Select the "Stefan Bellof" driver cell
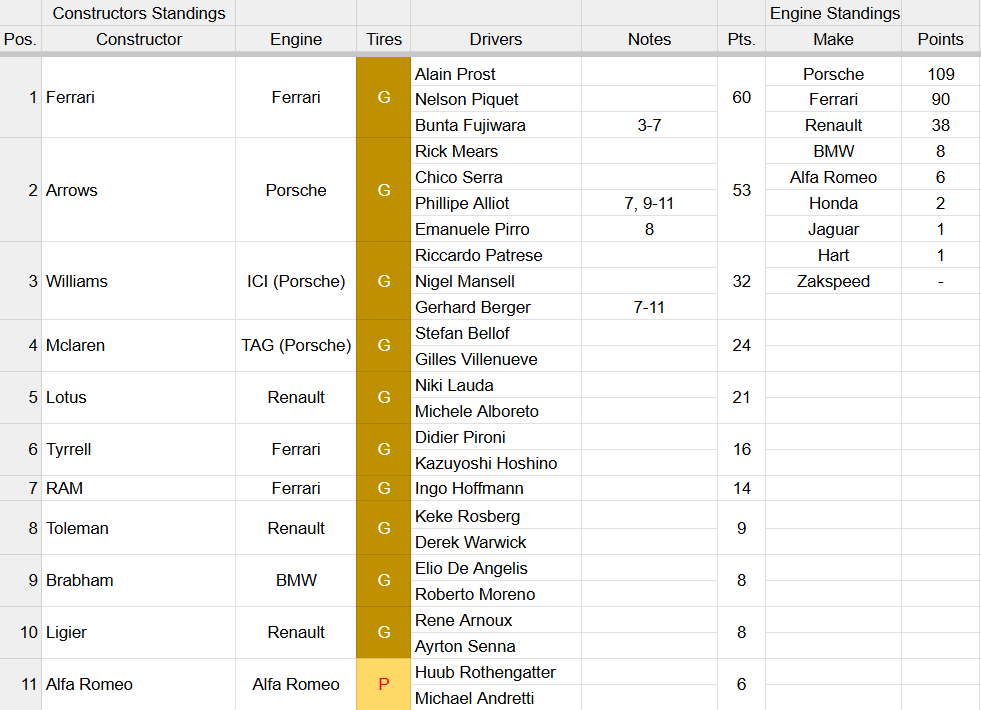Screen dimensions: 981x710 click(x=496, y=333)
